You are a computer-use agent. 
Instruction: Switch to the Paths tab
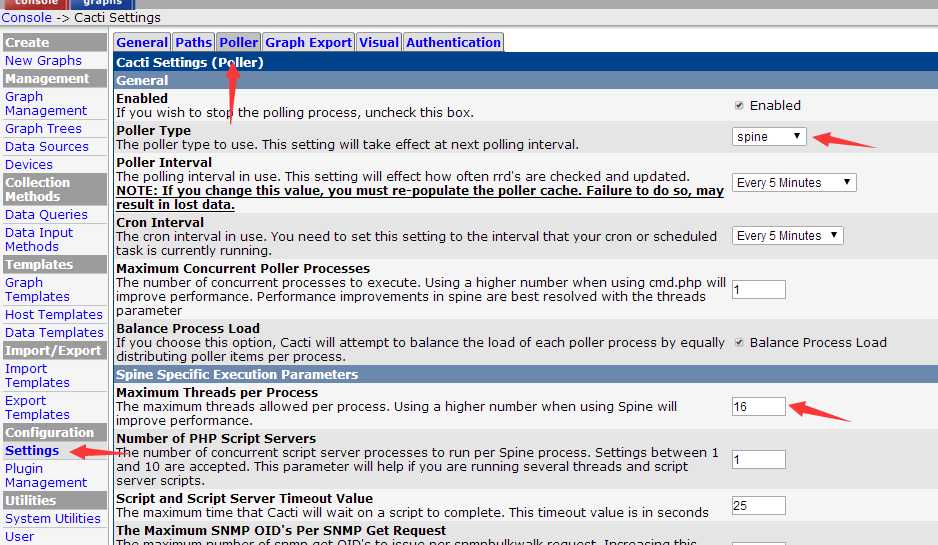[193, 42]
